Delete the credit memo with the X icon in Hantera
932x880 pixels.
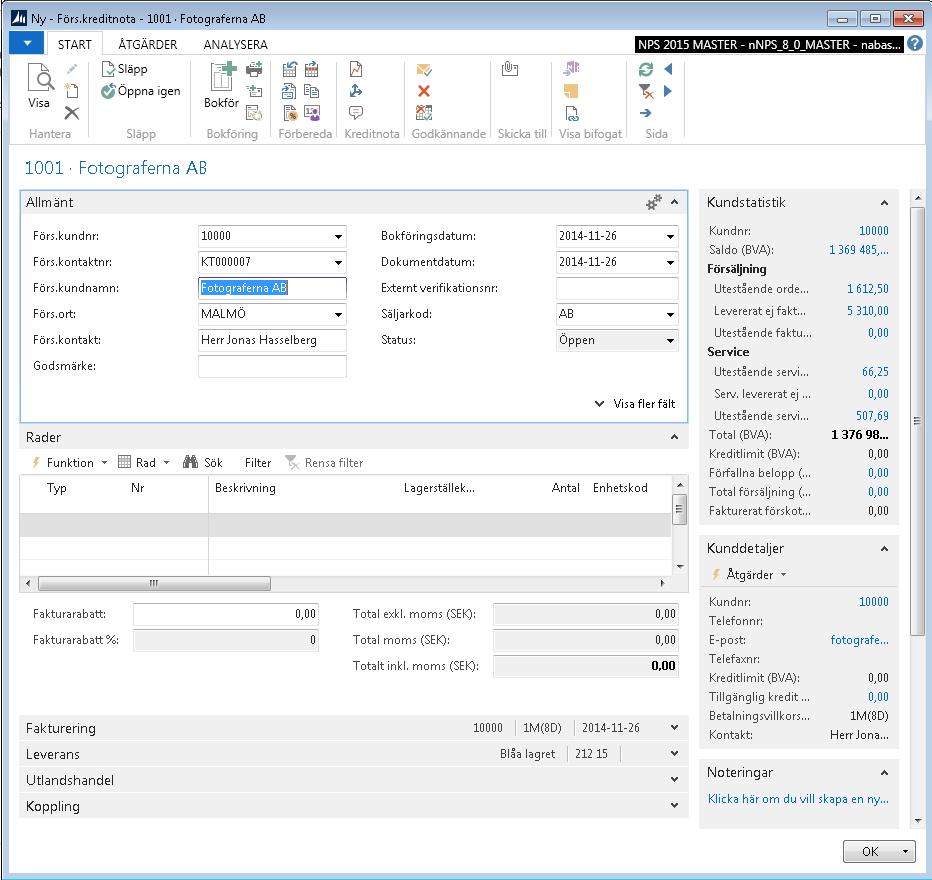[72, 113]
